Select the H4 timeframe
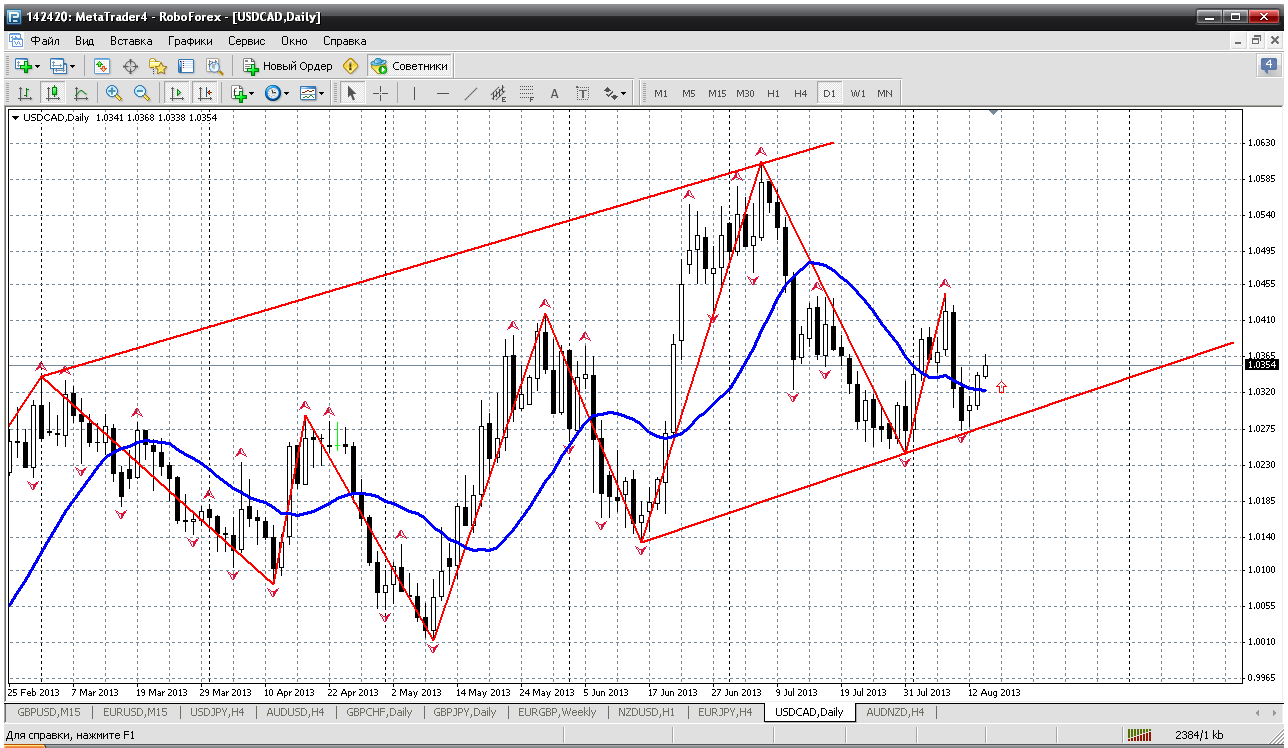 [x=801, y=93]
